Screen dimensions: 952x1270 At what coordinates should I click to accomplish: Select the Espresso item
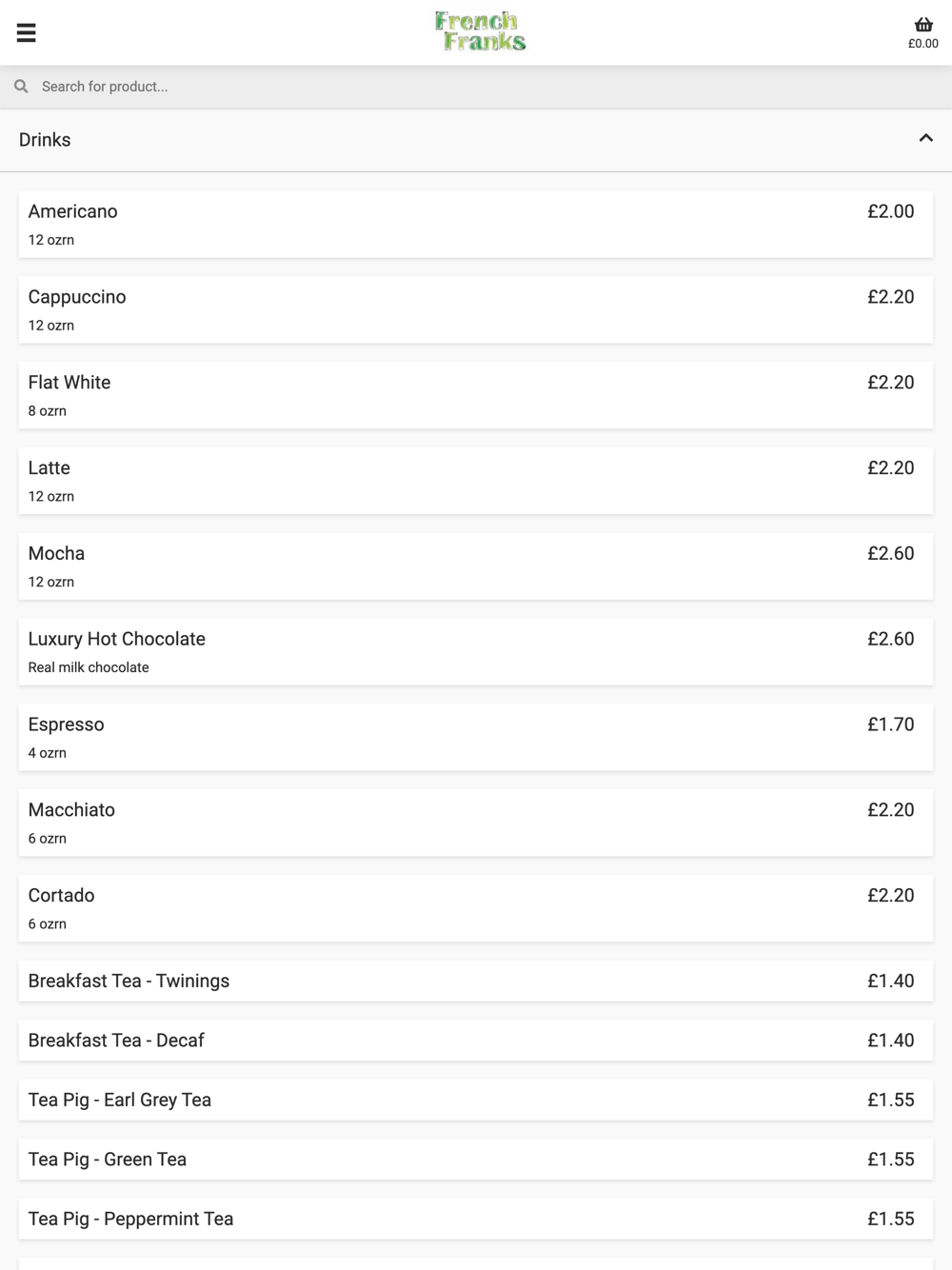click(476, 739)
